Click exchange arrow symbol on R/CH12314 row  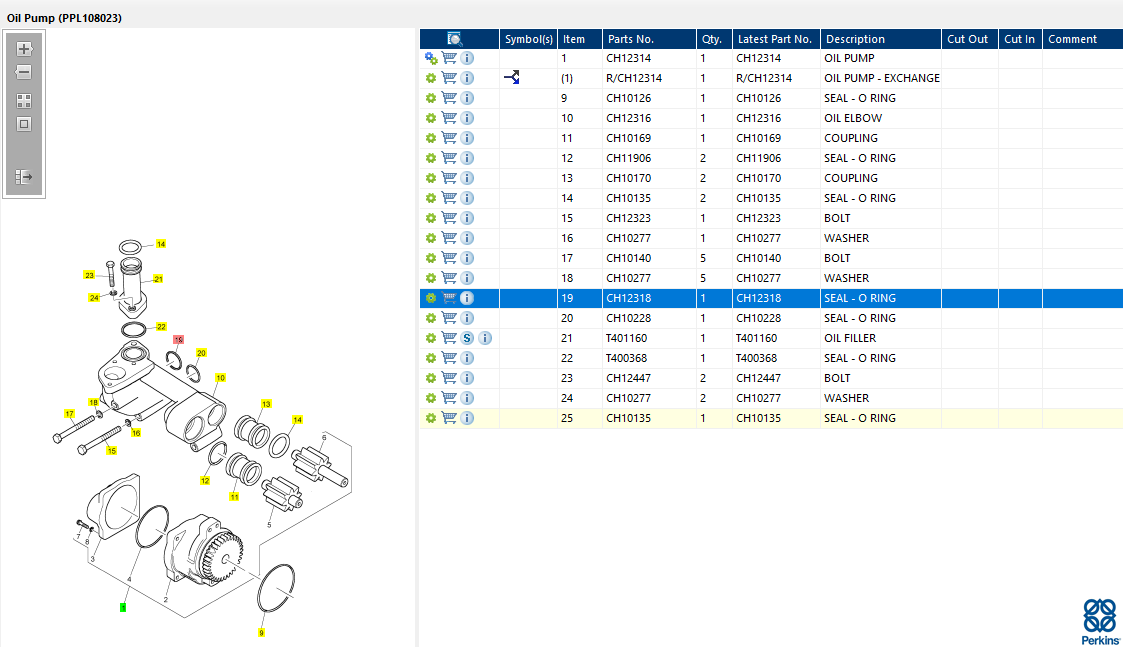(x=512, y=78)
